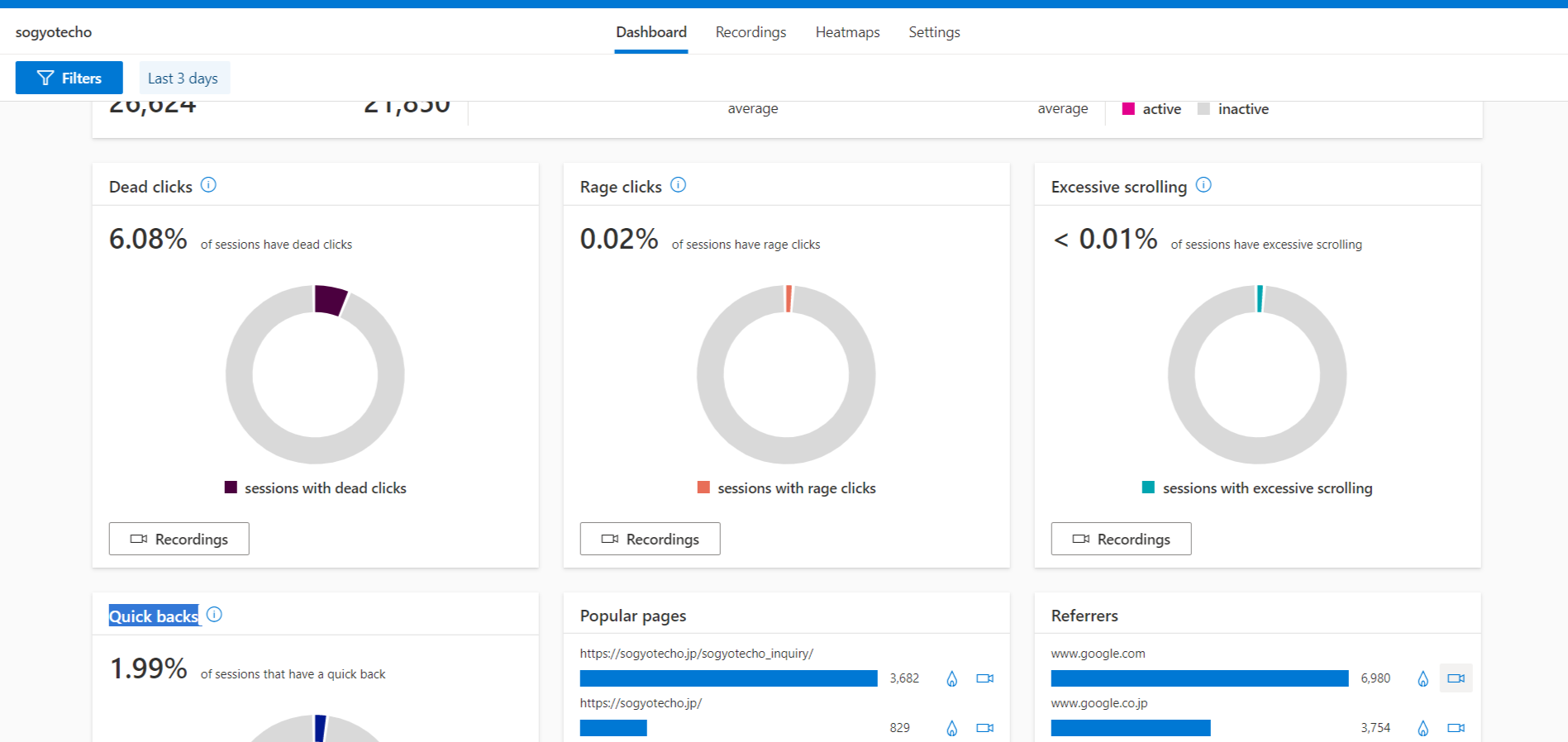
Task: Switch to the Recordings tab
Action: [751, 32]
